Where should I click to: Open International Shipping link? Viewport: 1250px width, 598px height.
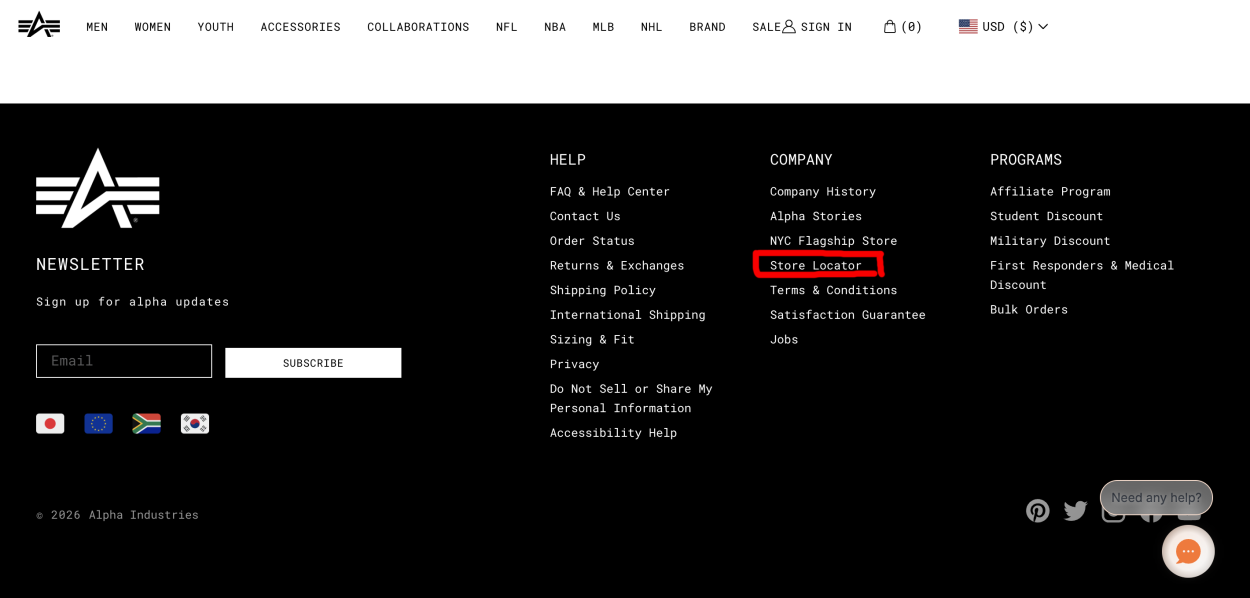coord(628,315)
